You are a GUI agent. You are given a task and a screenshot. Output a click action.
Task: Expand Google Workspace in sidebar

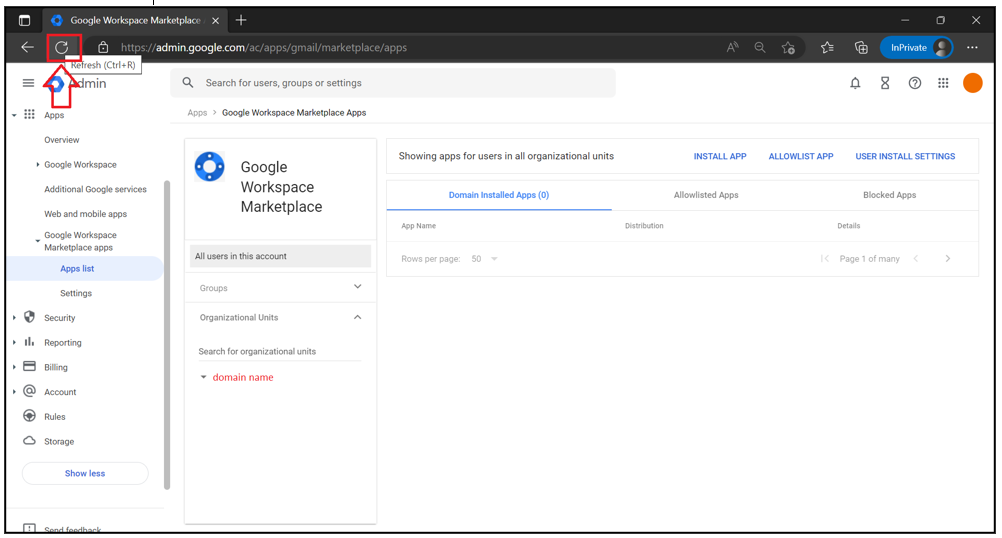click(38, 164)
